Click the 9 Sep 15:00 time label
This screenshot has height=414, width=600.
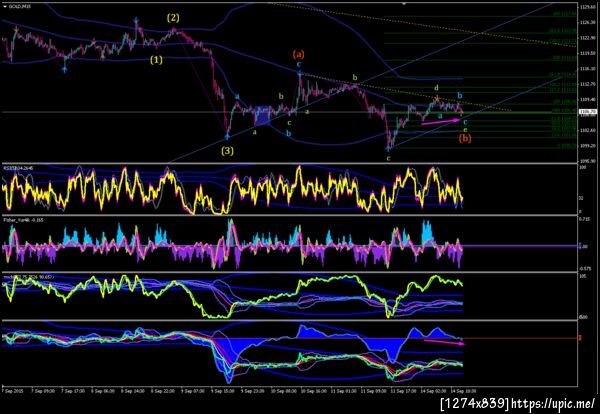pyautogui.click(x=222, y=391)
